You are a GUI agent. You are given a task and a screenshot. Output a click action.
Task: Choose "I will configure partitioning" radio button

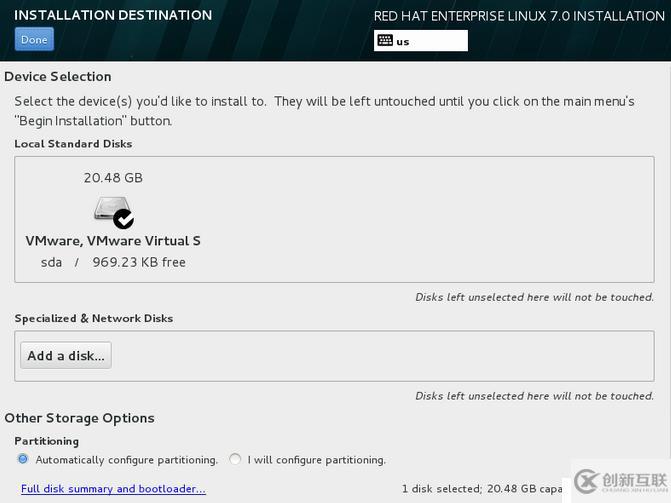pos(235,459)
